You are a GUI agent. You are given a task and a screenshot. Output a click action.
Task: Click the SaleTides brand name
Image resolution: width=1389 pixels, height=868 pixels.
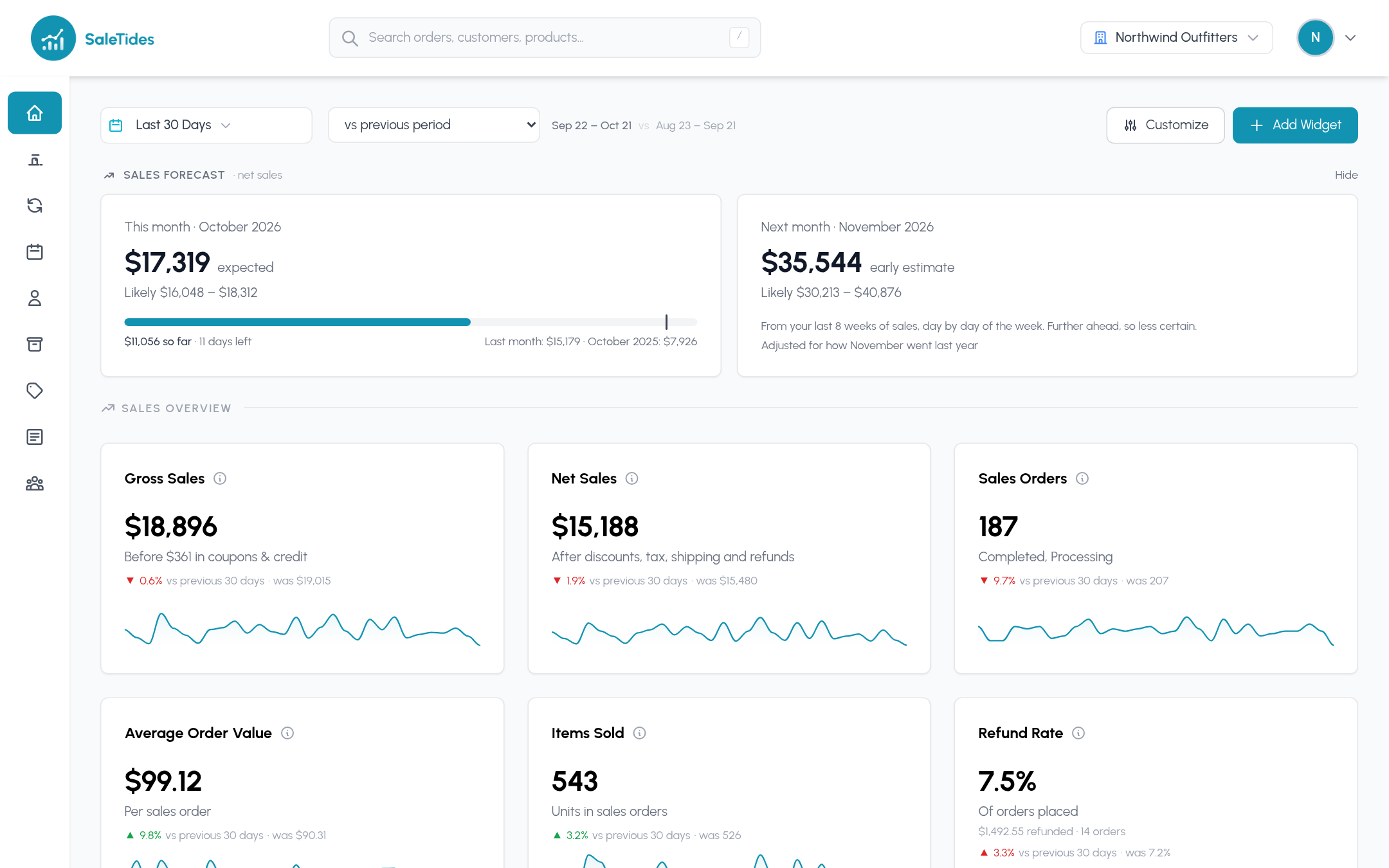point(120,39)
